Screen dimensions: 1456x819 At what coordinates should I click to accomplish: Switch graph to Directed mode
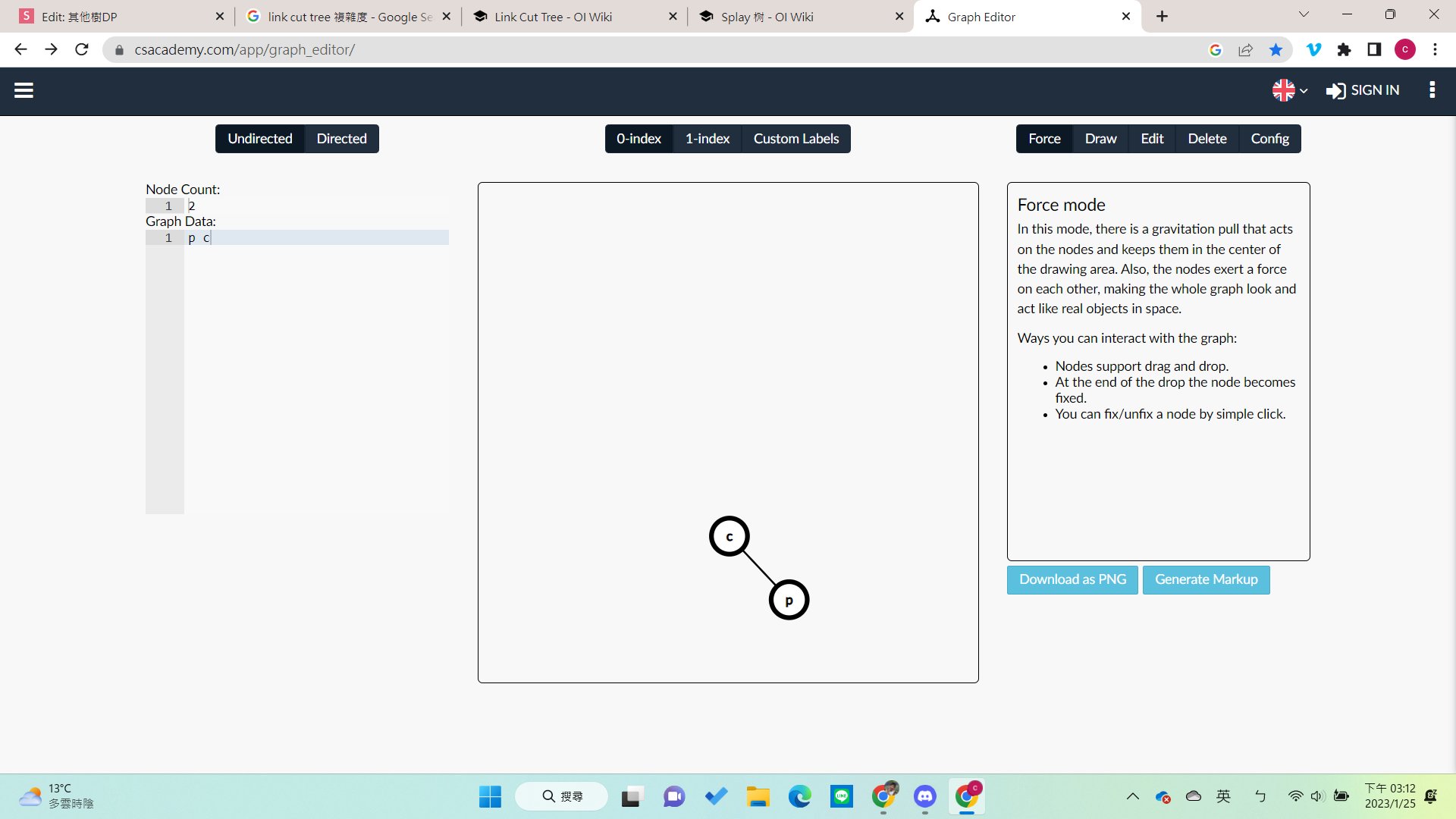coord(341,139)
